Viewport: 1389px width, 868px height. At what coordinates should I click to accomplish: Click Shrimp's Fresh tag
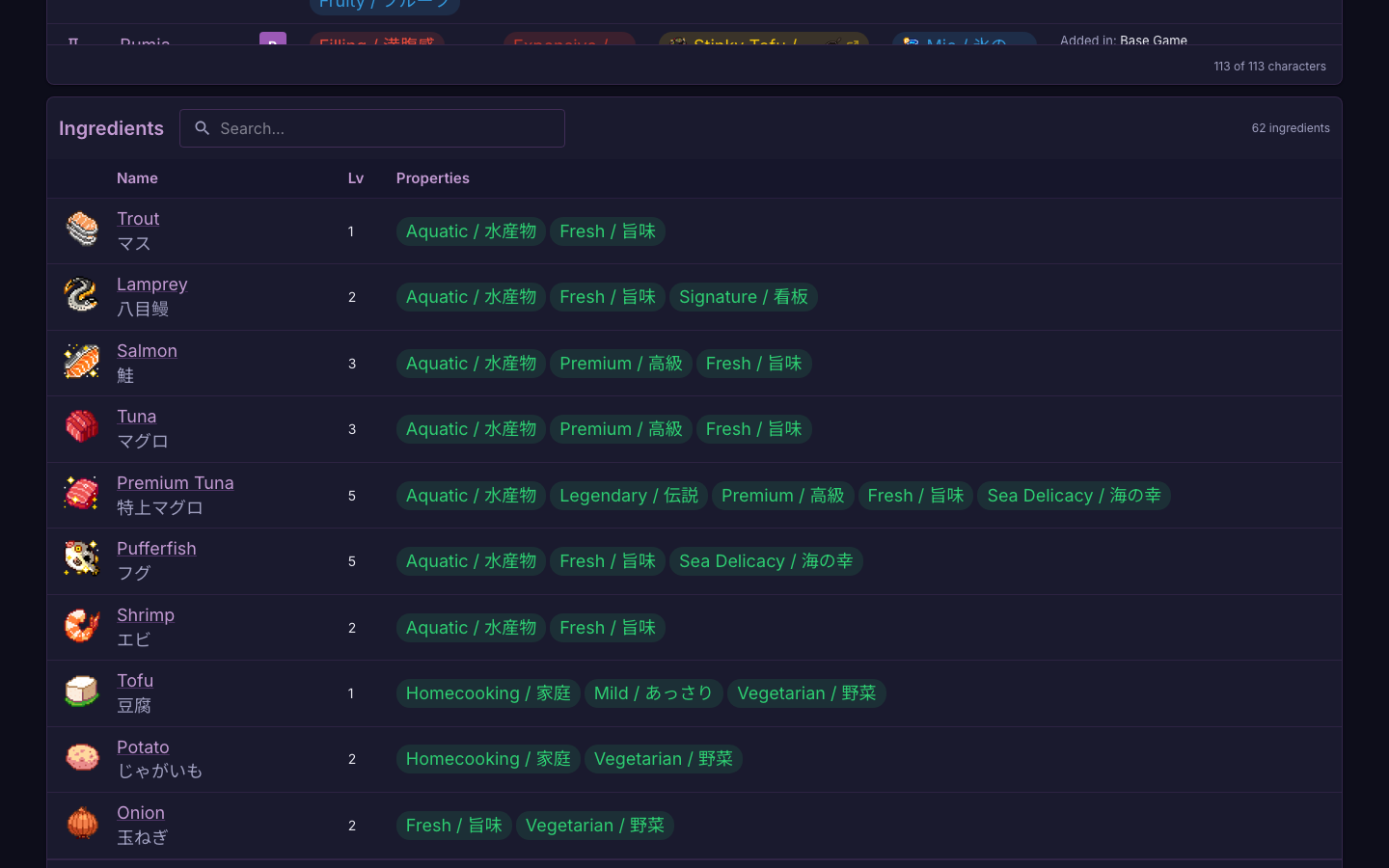(608, 628)
